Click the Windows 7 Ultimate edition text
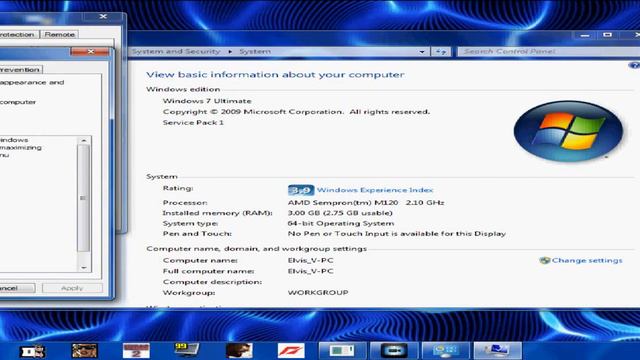The image size is (640, 360). [x=207, y=101]
